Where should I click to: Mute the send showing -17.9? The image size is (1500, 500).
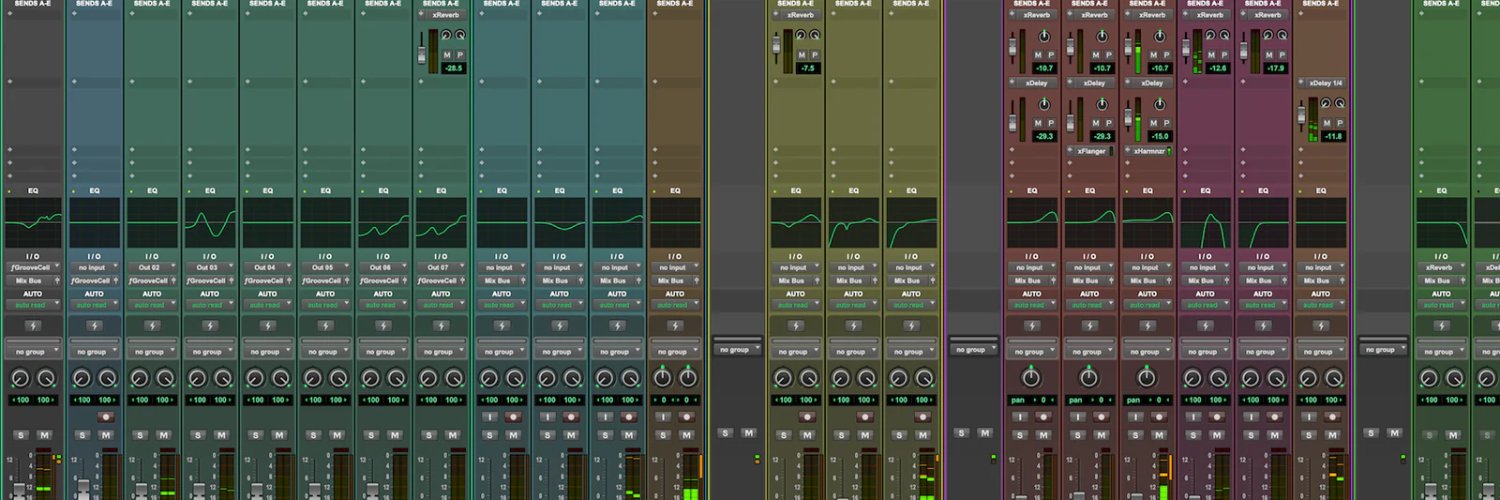click(1269, 54)
